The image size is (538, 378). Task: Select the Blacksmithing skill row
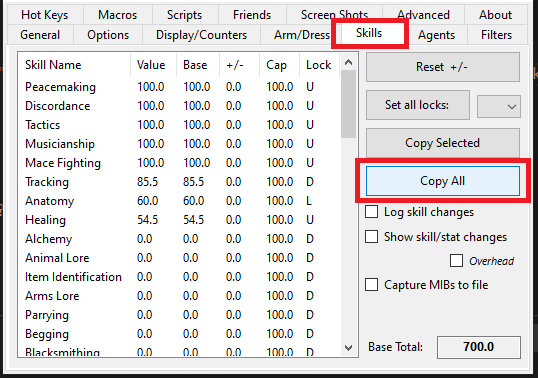[179, 351]
